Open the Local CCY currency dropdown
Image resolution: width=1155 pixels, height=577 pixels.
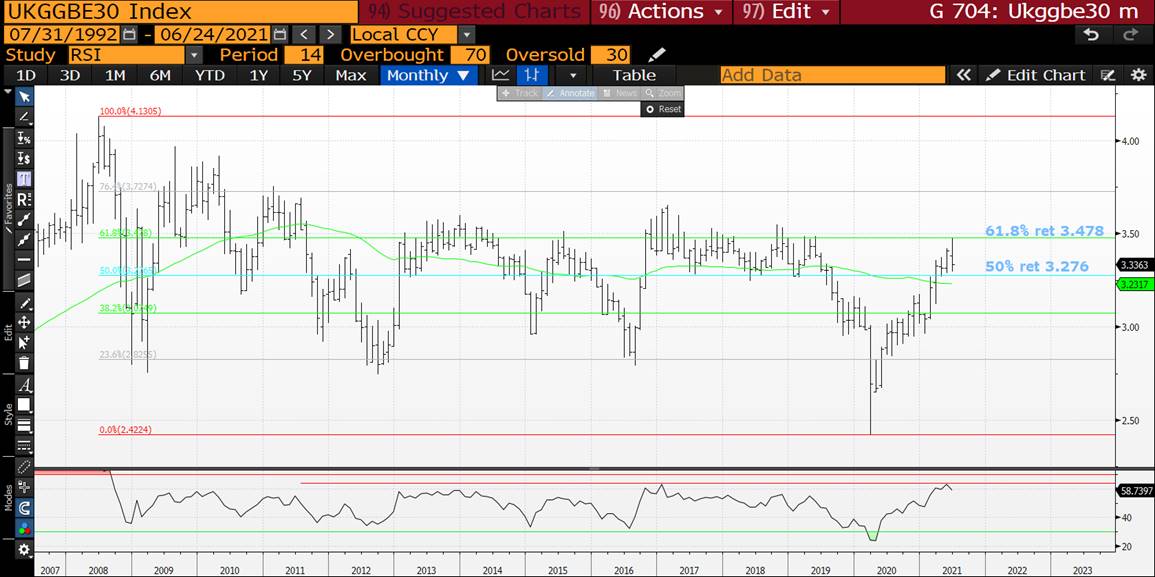tap(412, 35)
